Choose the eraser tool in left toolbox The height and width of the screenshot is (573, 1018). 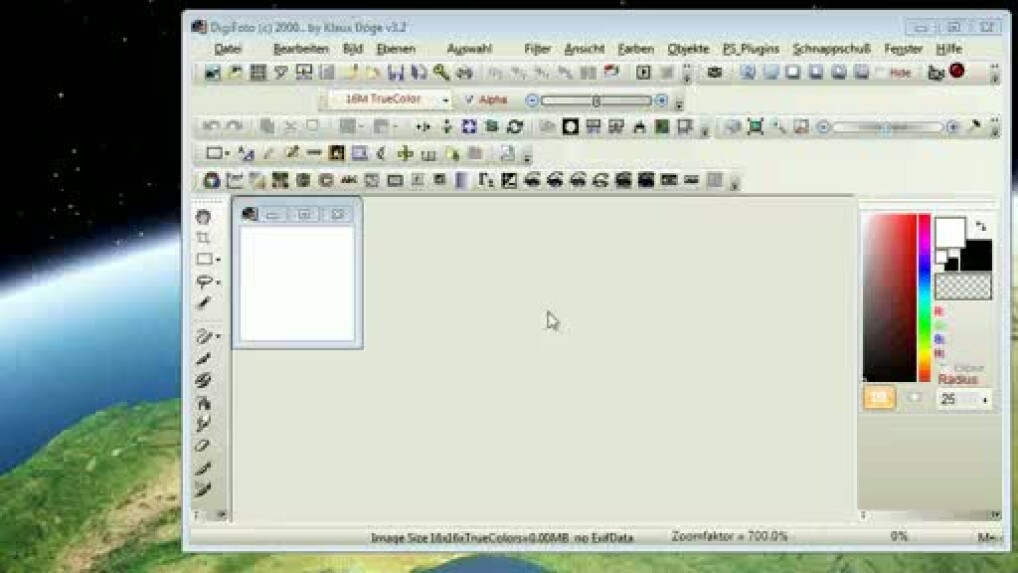coord(203,446)
